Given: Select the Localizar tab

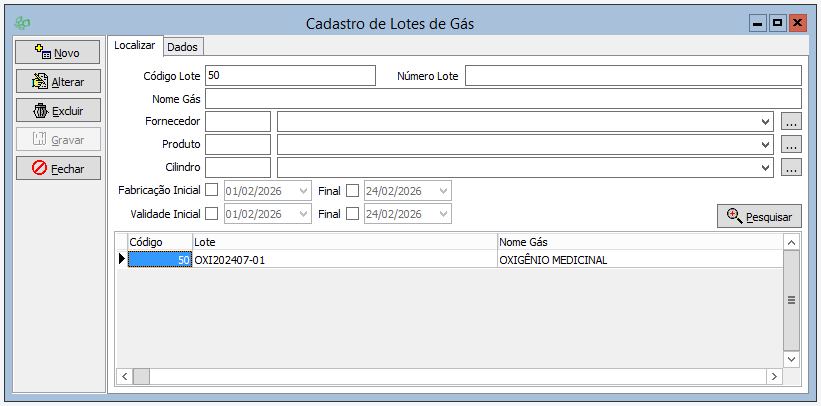Looking at the screenshot, I should [x=134, y=46].
